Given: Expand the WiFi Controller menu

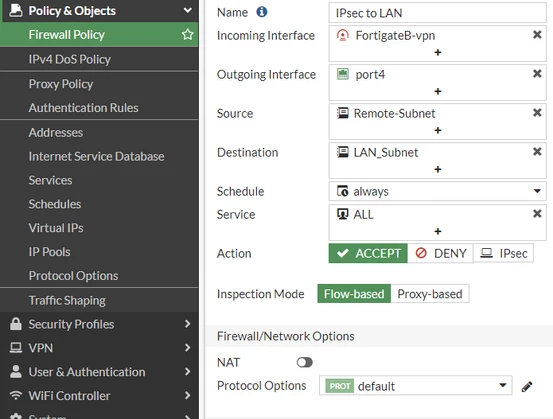Looking at the screenshot, I should click(188, 395).
